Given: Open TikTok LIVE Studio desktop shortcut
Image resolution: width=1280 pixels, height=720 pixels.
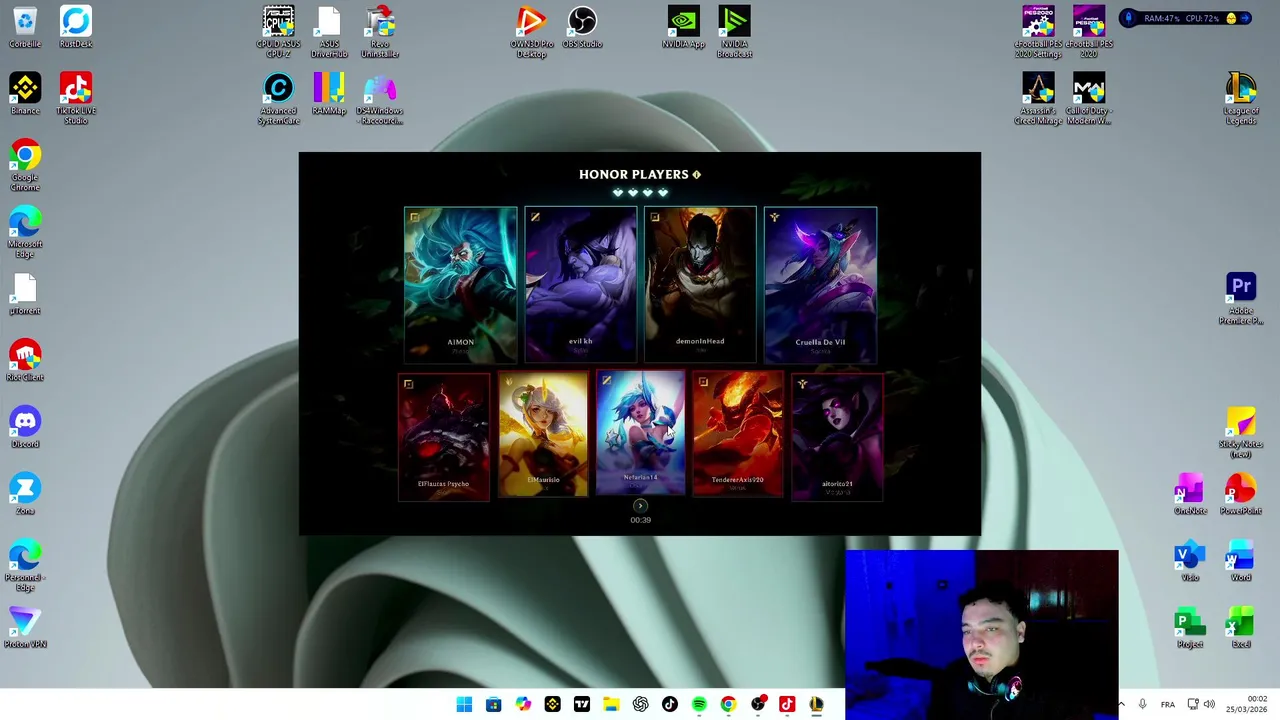Looking at the screenshot, I should [76, 98].
